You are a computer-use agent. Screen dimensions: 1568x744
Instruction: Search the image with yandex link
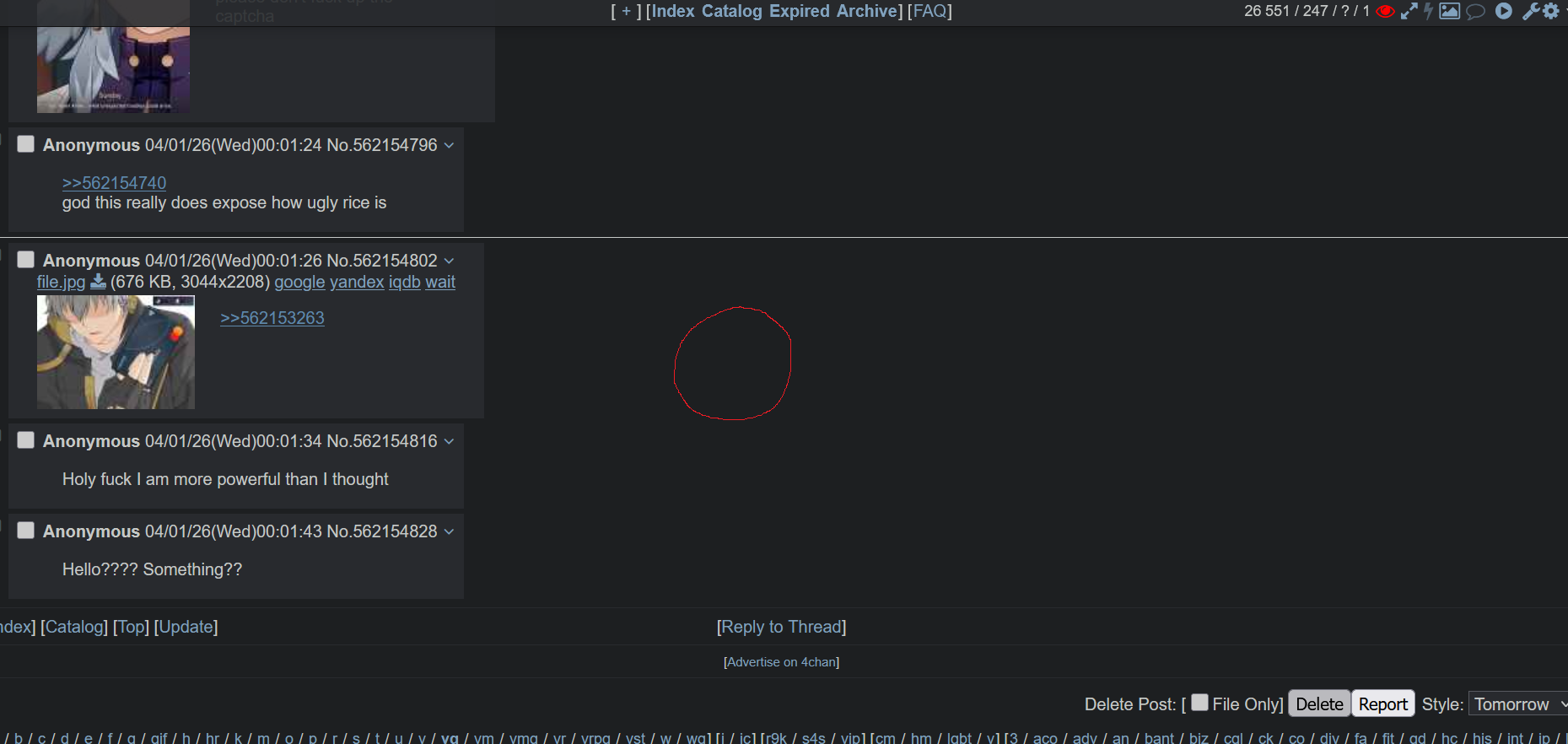click(x=357, y=282)
